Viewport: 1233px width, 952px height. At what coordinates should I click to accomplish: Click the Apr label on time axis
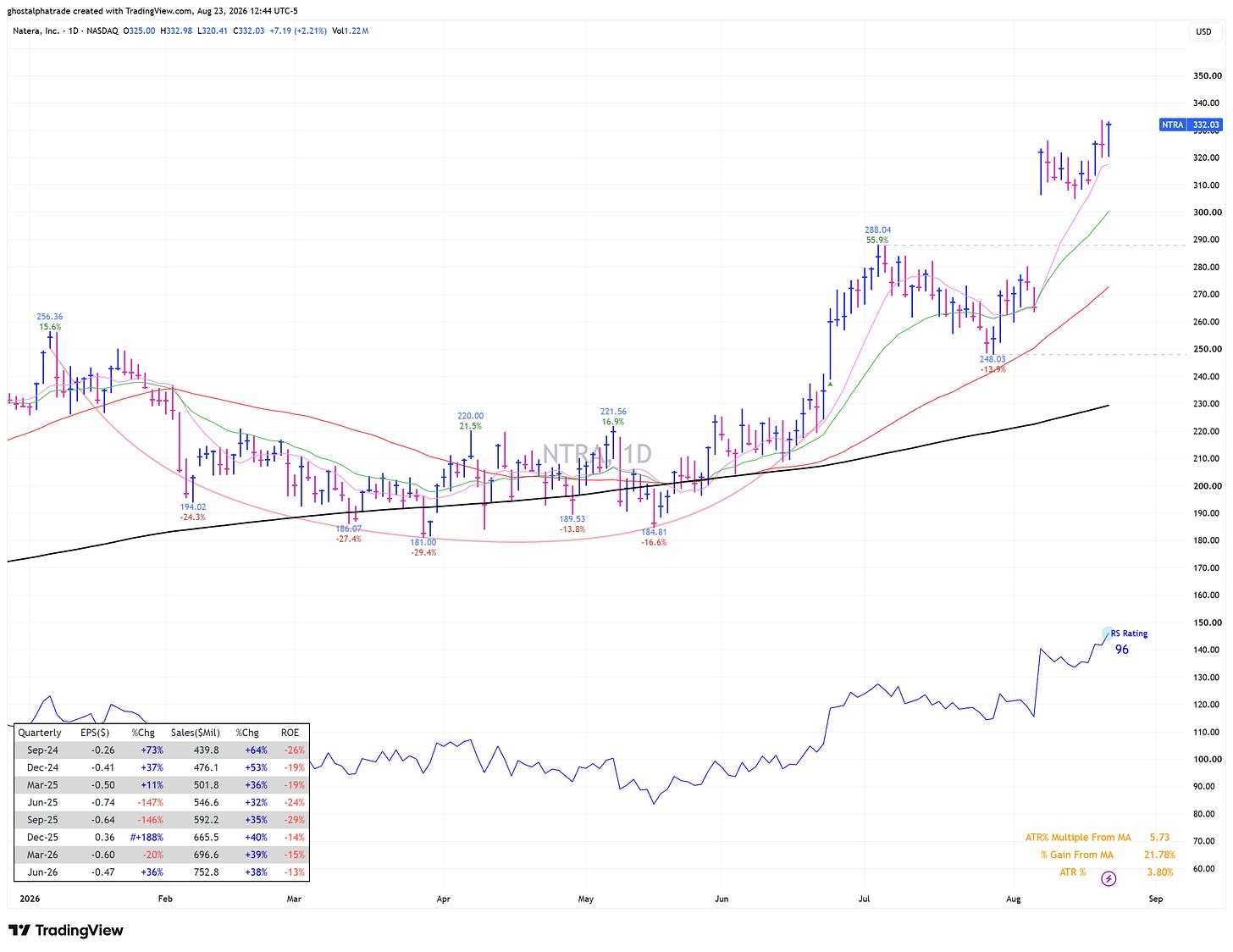coord(443,899)
